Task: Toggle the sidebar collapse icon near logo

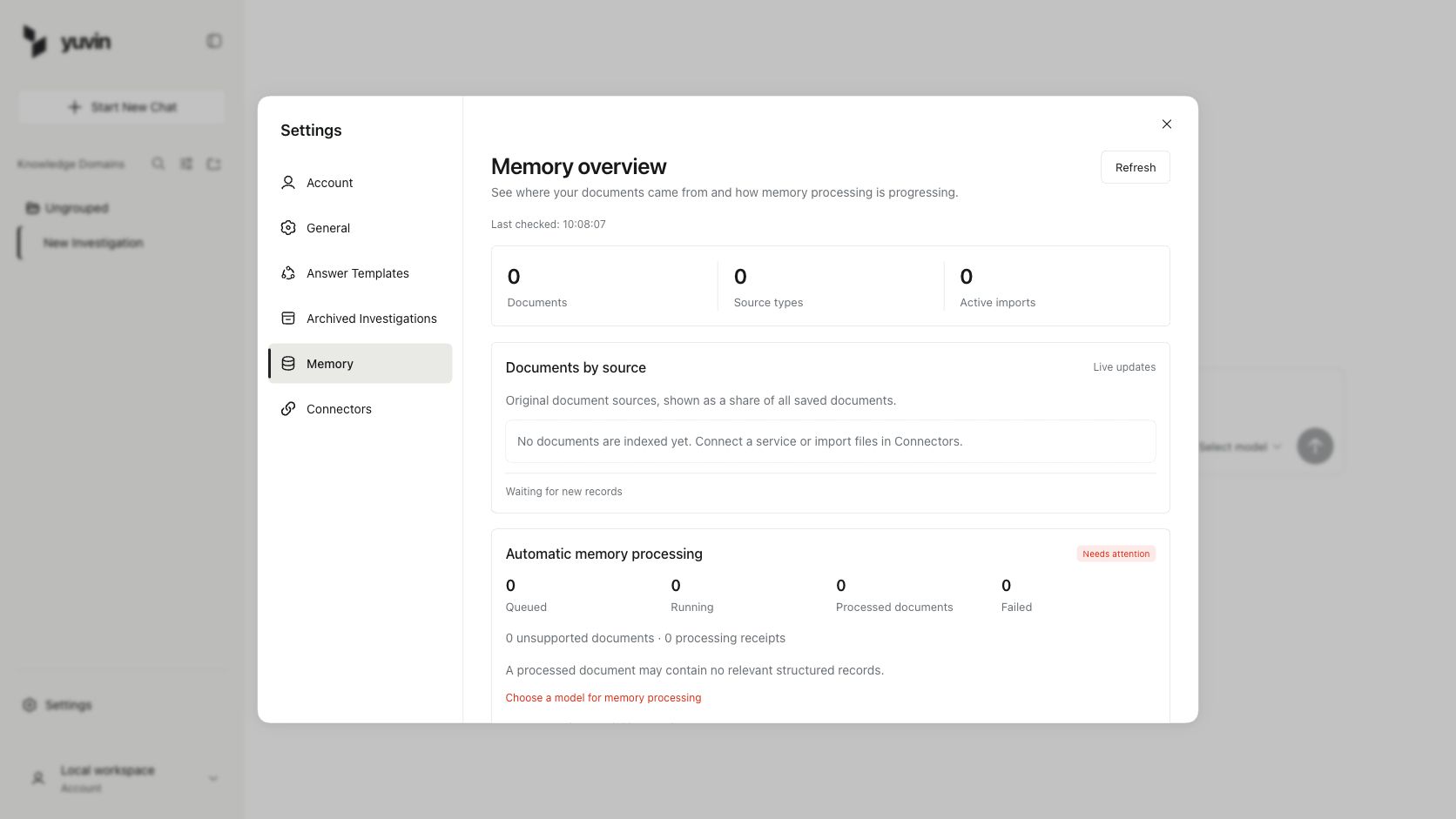Action: point(214,41)
